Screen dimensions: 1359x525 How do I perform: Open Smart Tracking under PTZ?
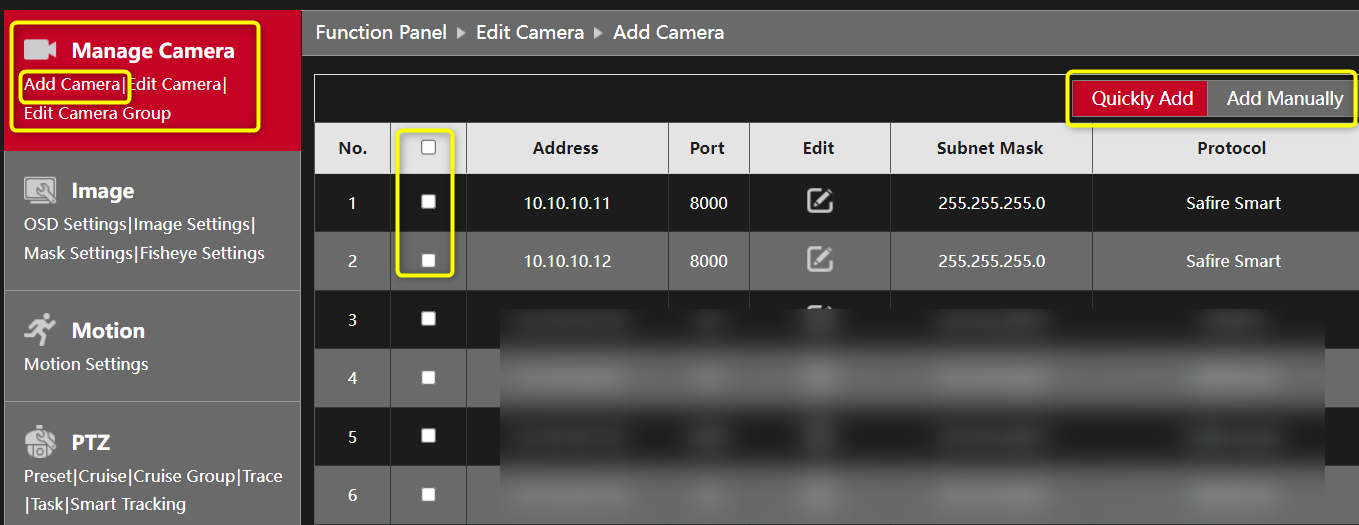[x=128, y=504]
